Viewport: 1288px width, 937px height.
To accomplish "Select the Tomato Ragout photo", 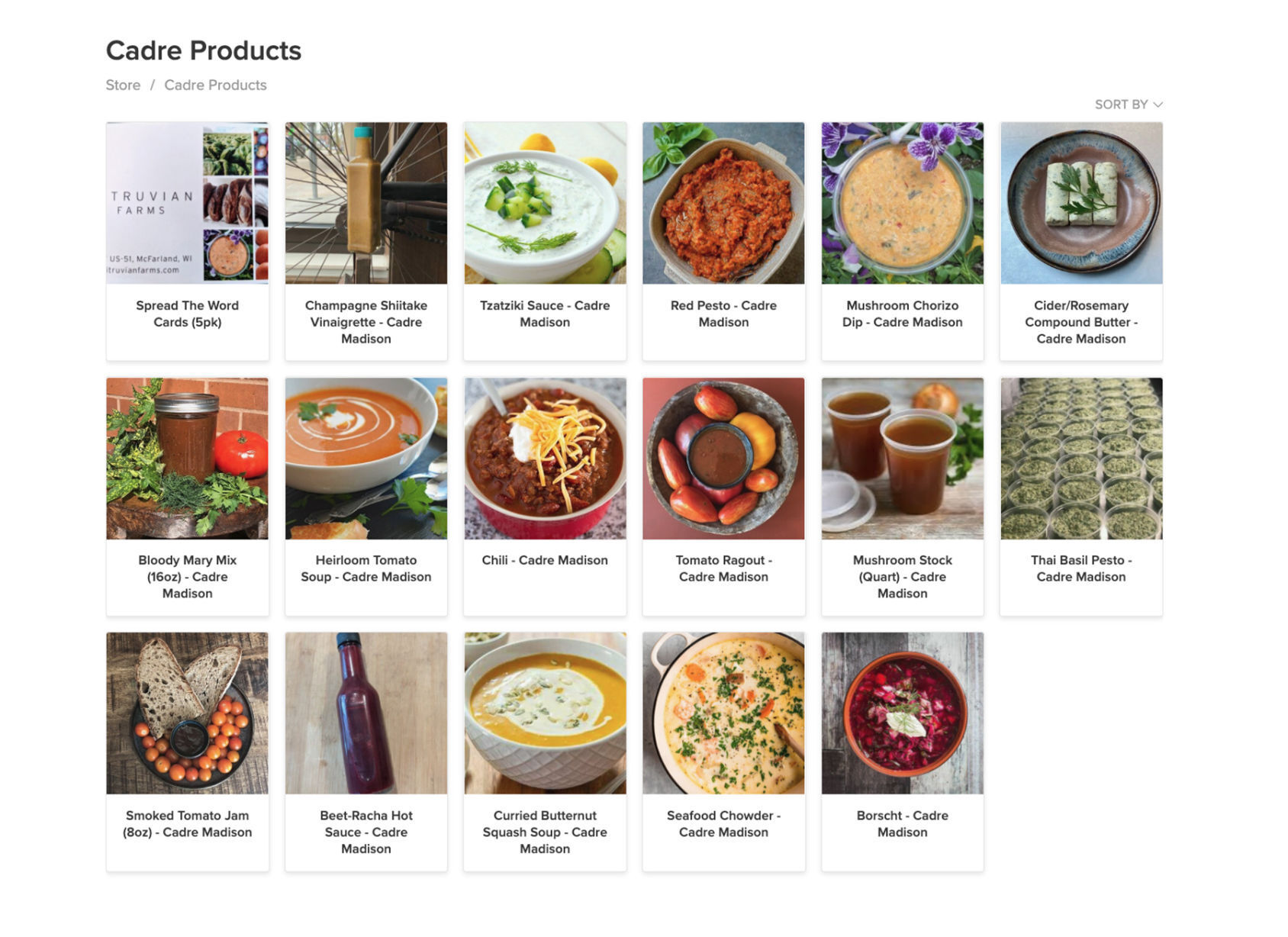I will (x=723, y=457).
